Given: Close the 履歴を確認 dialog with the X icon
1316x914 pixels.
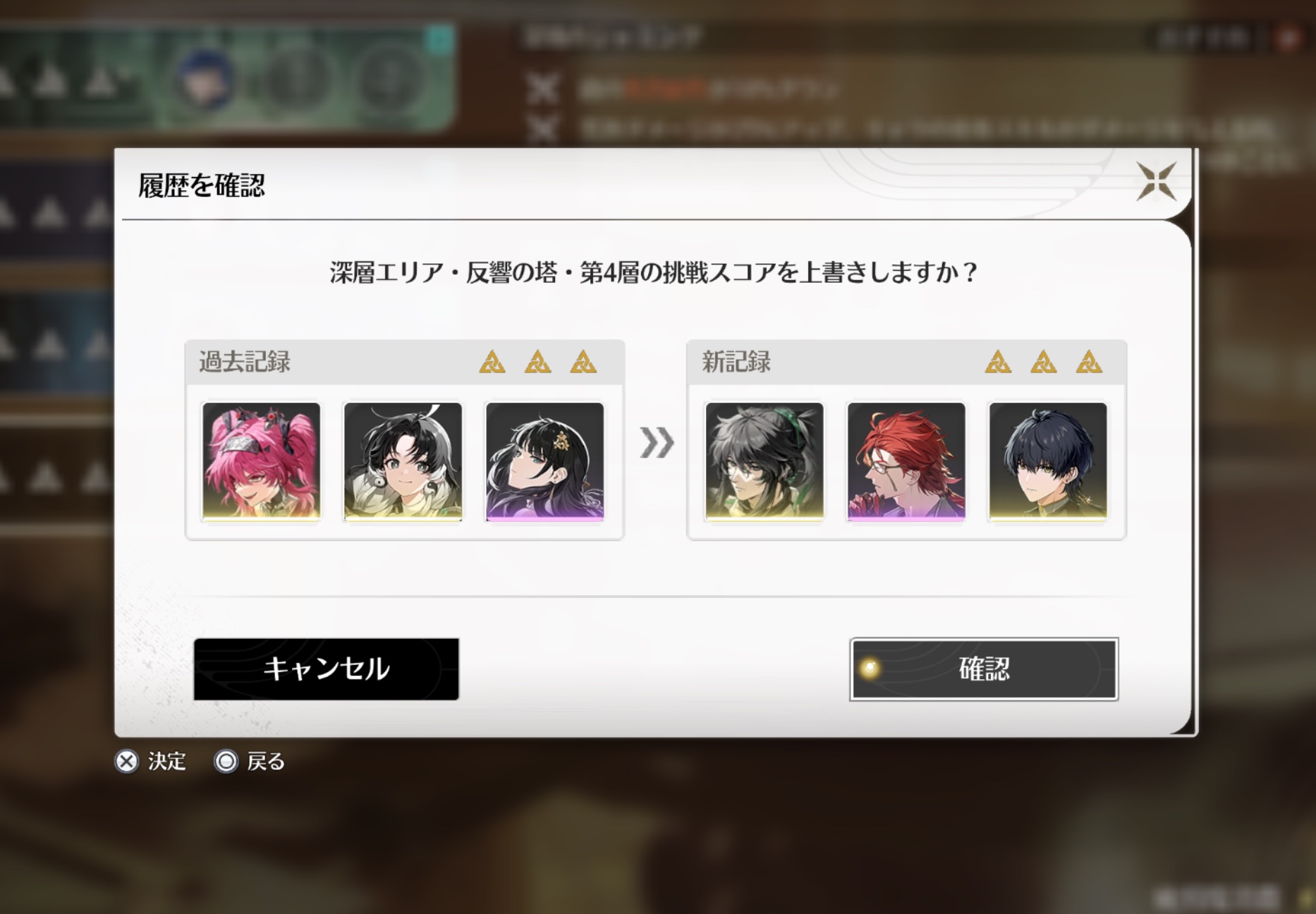Looking at the screenshot, I should 1156,181.
